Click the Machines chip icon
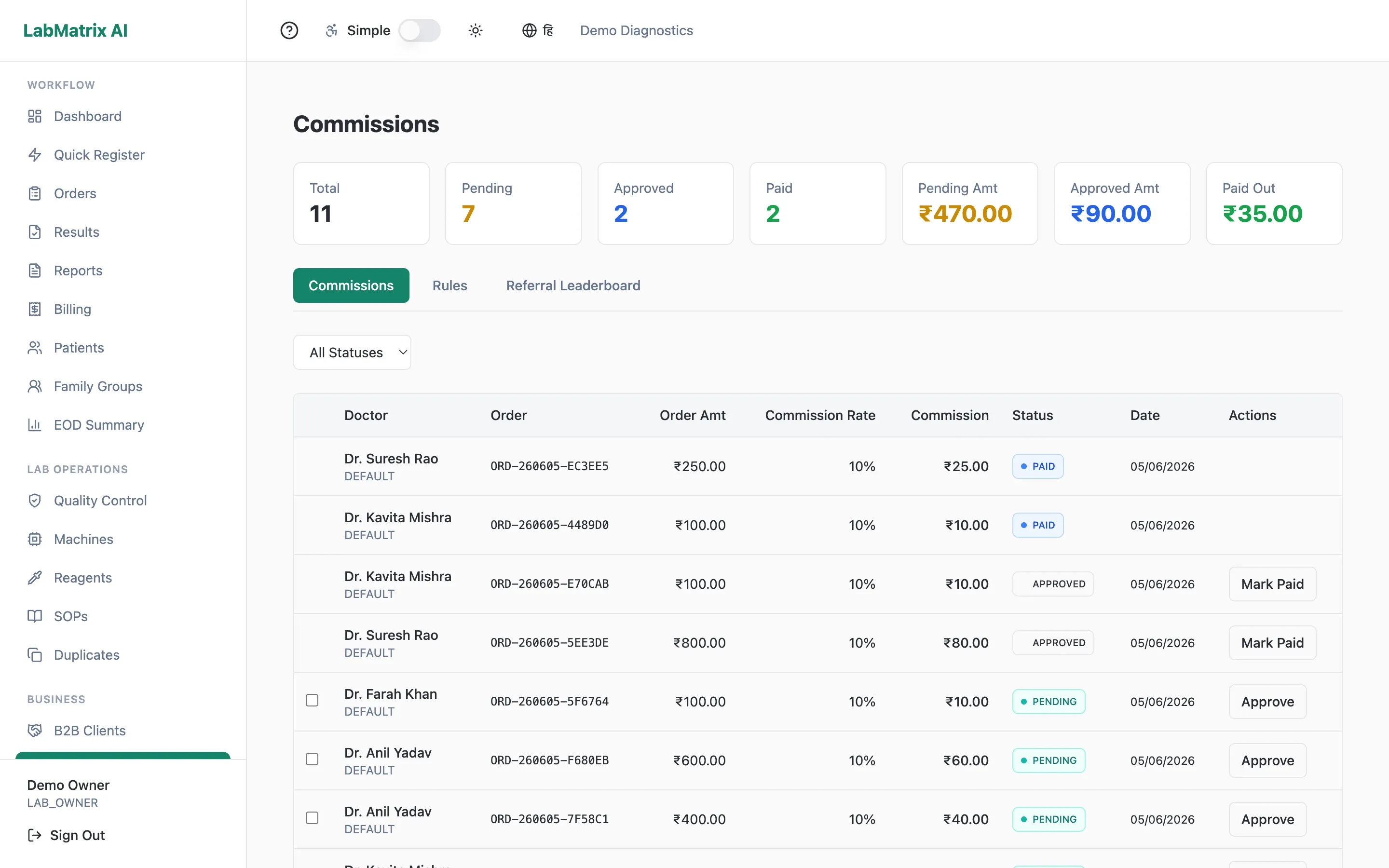The image size is (1389, 868). [x=35, y=539]
